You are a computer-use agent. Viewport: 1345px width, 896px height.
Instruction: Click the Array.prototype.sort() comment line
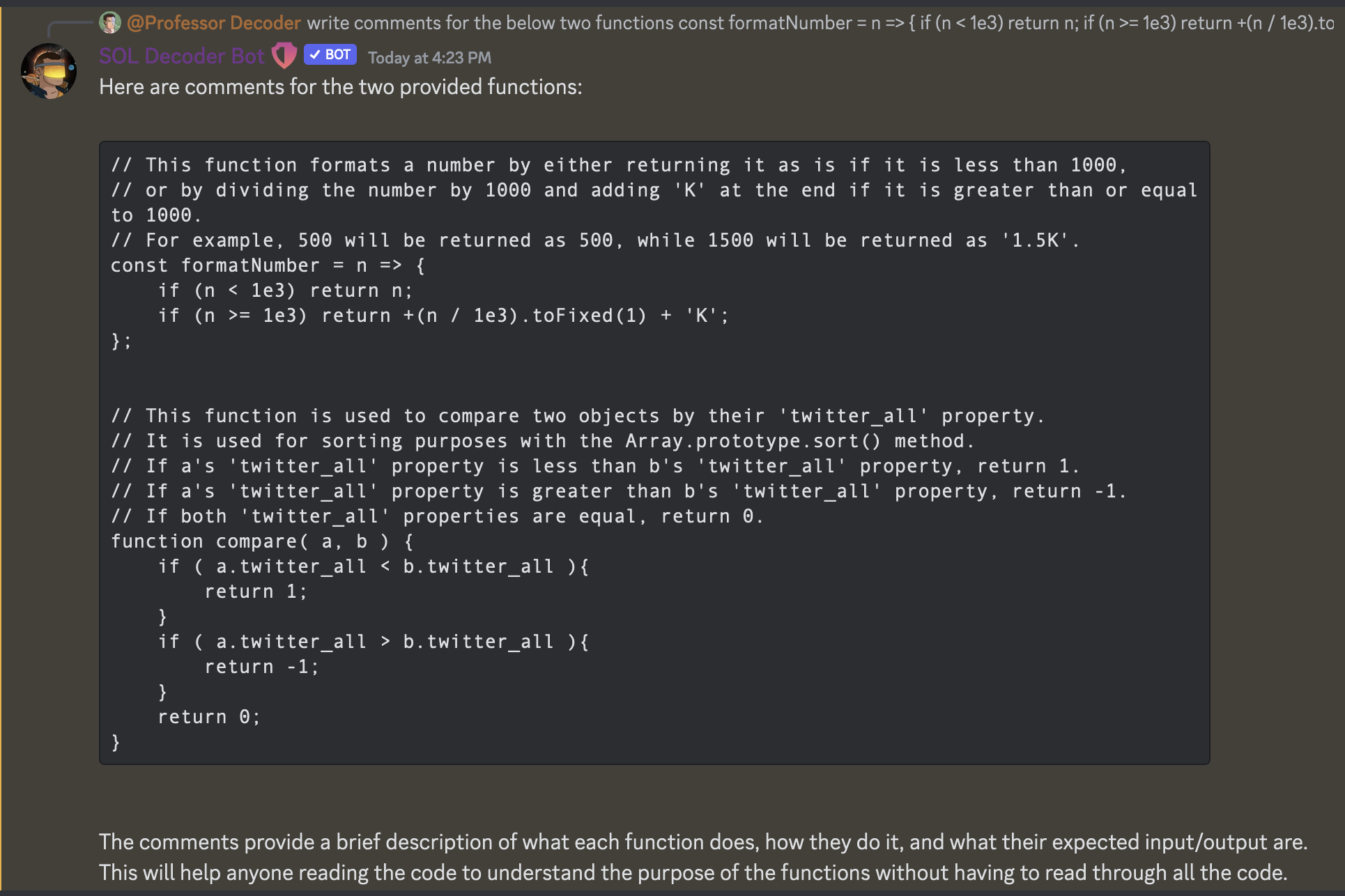pos(542,441)
